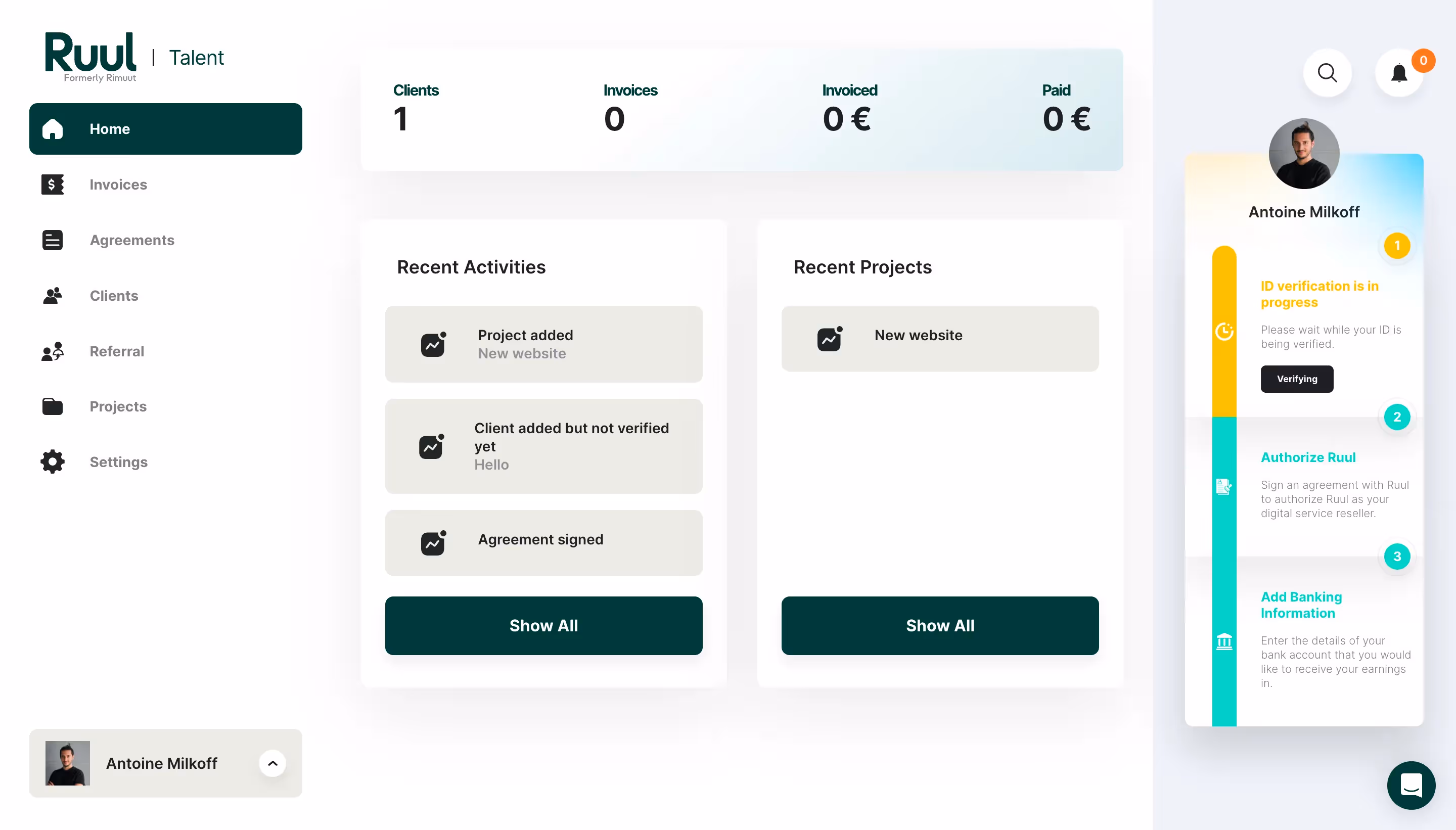Click the Verifying status pill
1456x830 pixels.
[1296, 379]
